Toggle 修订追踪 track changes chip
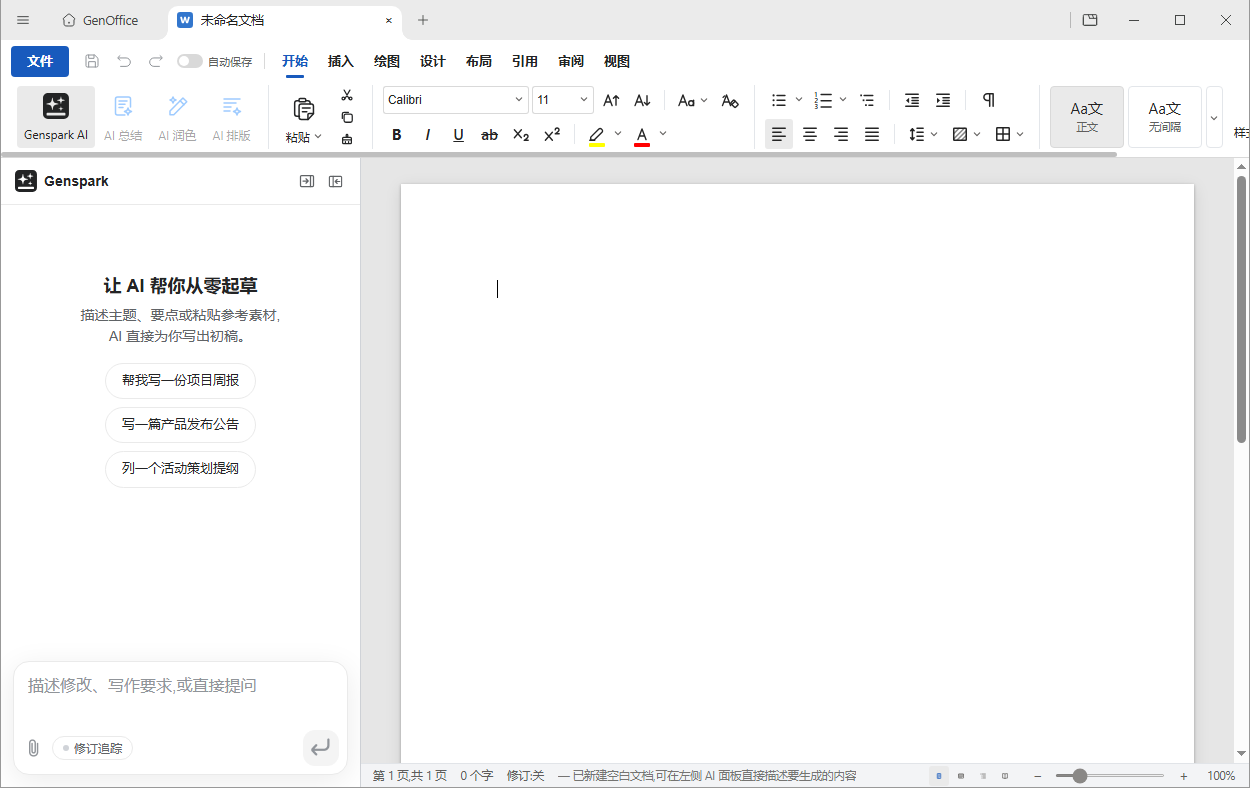The width and height of the screenshot is (1250, 788). click(x=92, y=748)
